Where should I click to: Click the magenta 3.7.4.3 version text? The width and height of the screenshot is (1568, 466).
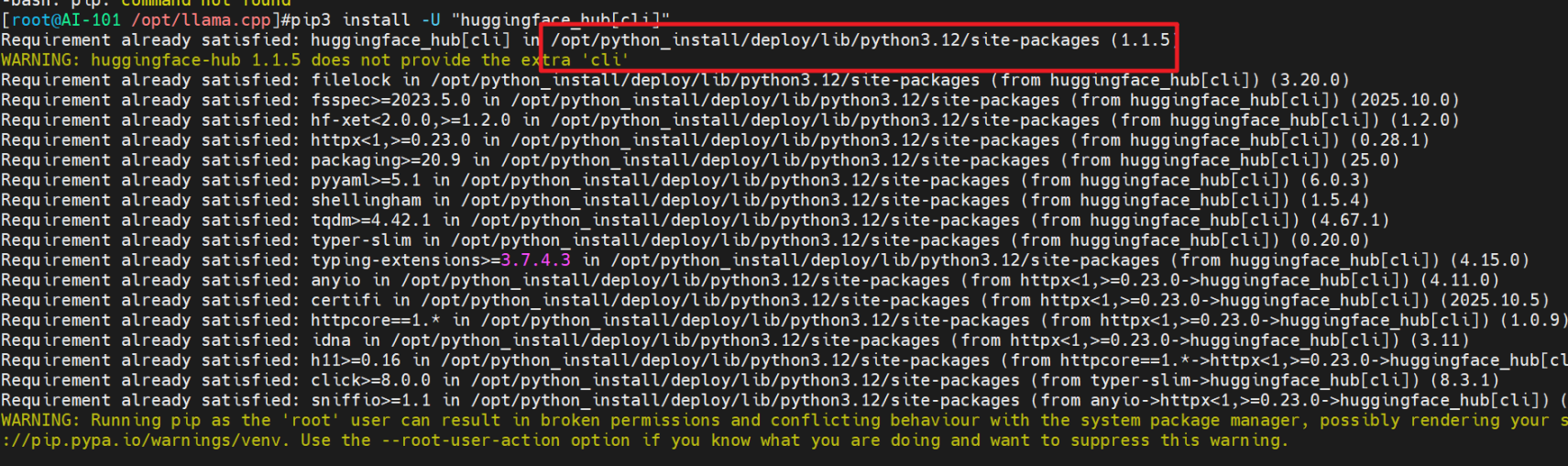pyautogui.click(x=535, y=261)
